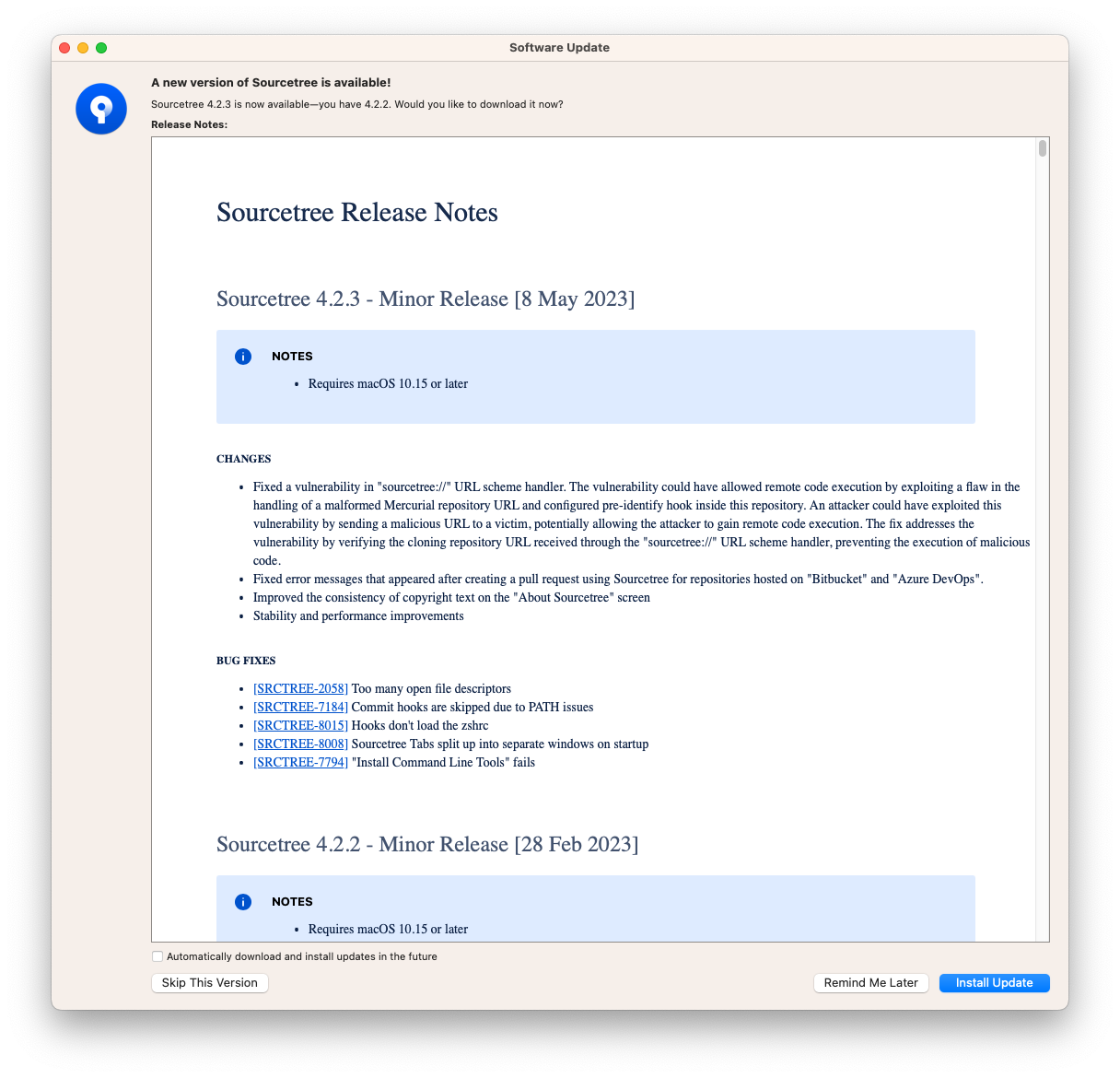The image size is (1120, 1078).
Task: Open the SRCTREE-8008 issue link
Action: point(300,744)
